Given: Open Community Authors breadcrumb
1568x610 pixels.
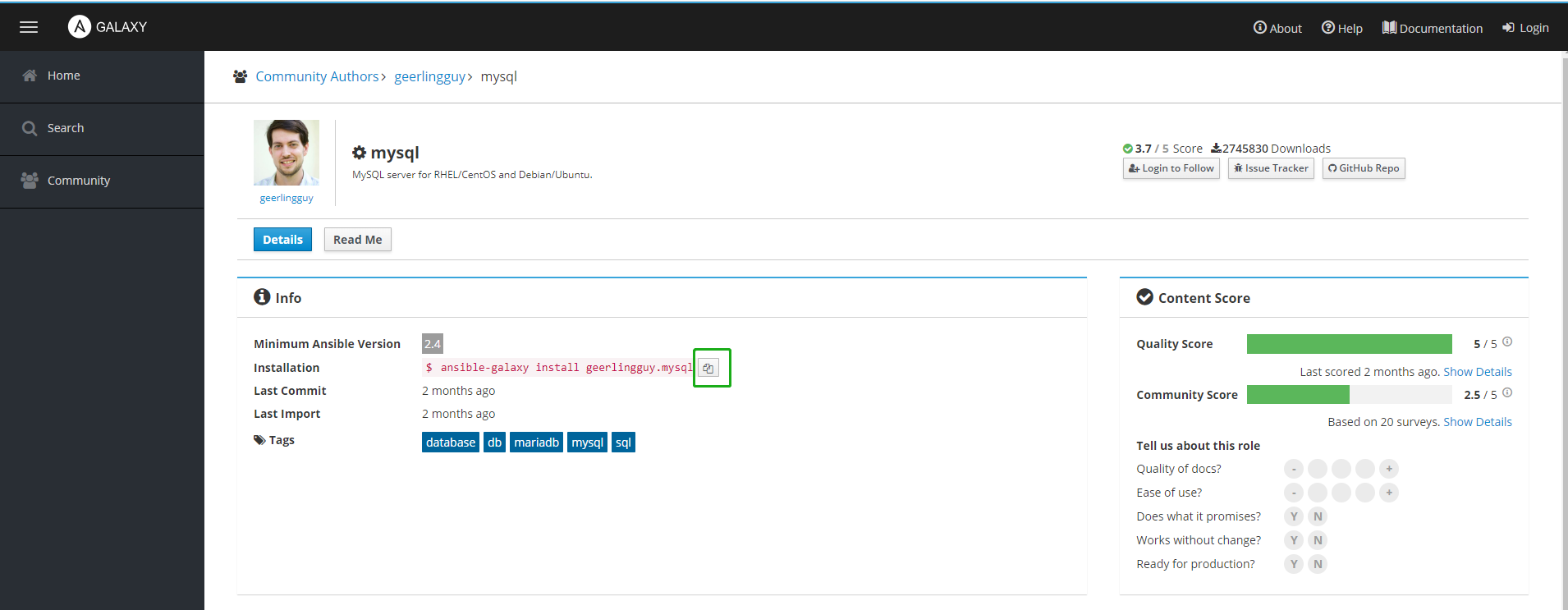Looking at the screenshot, I should 317,76.
